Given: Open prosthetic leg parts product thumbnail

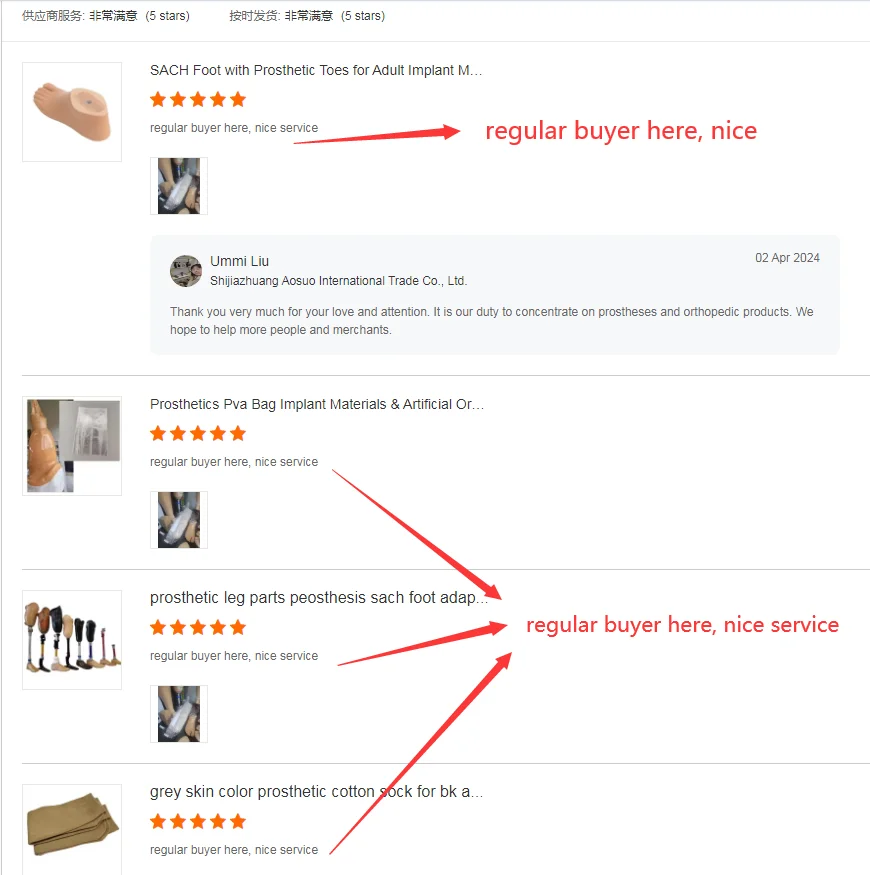Looking at the screenshot, I should 72,640.
